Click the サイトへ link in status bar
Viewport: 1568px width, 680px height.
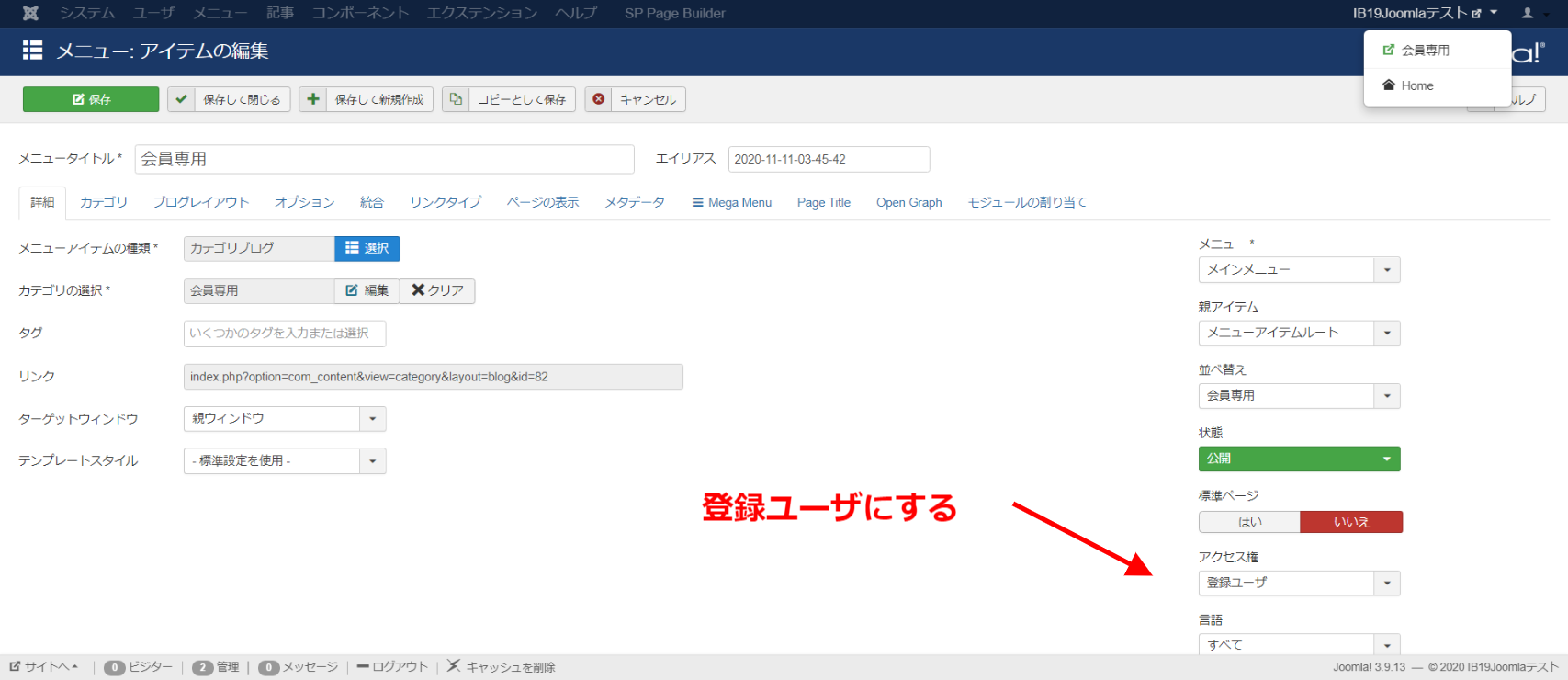coord(45,667)
